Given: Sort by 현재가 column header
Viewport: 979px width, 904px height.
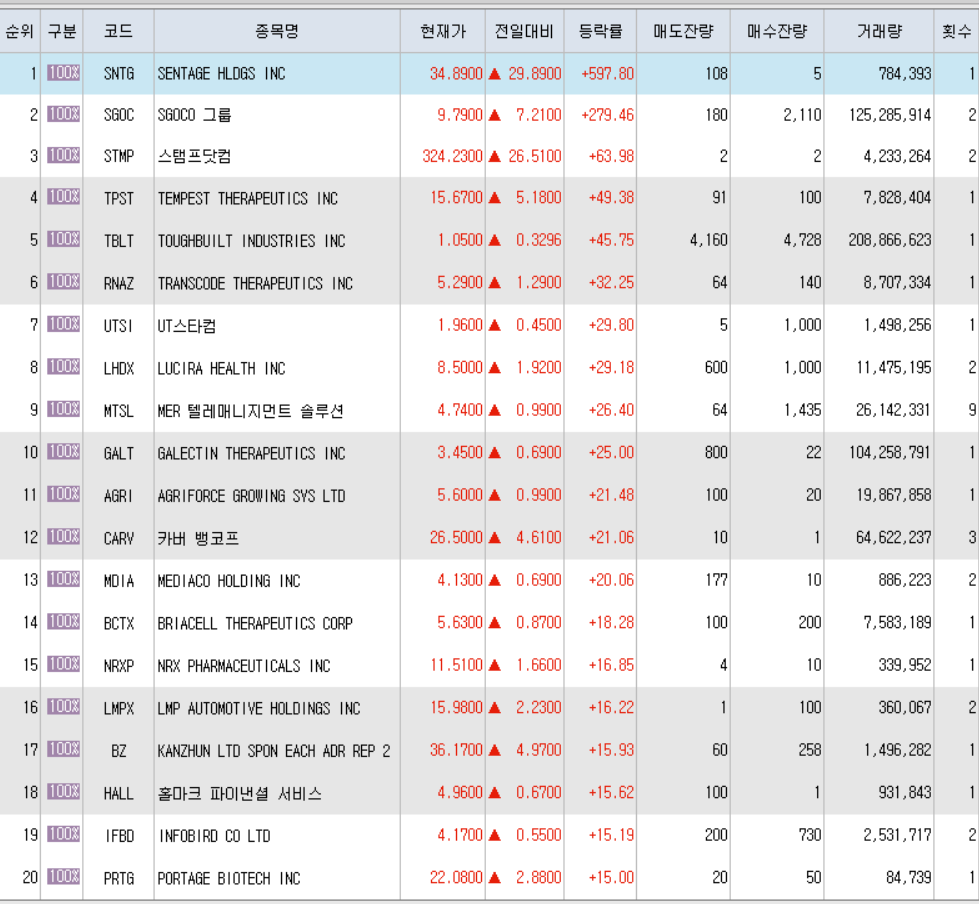Looking at the screenshot, I should 443,31.
